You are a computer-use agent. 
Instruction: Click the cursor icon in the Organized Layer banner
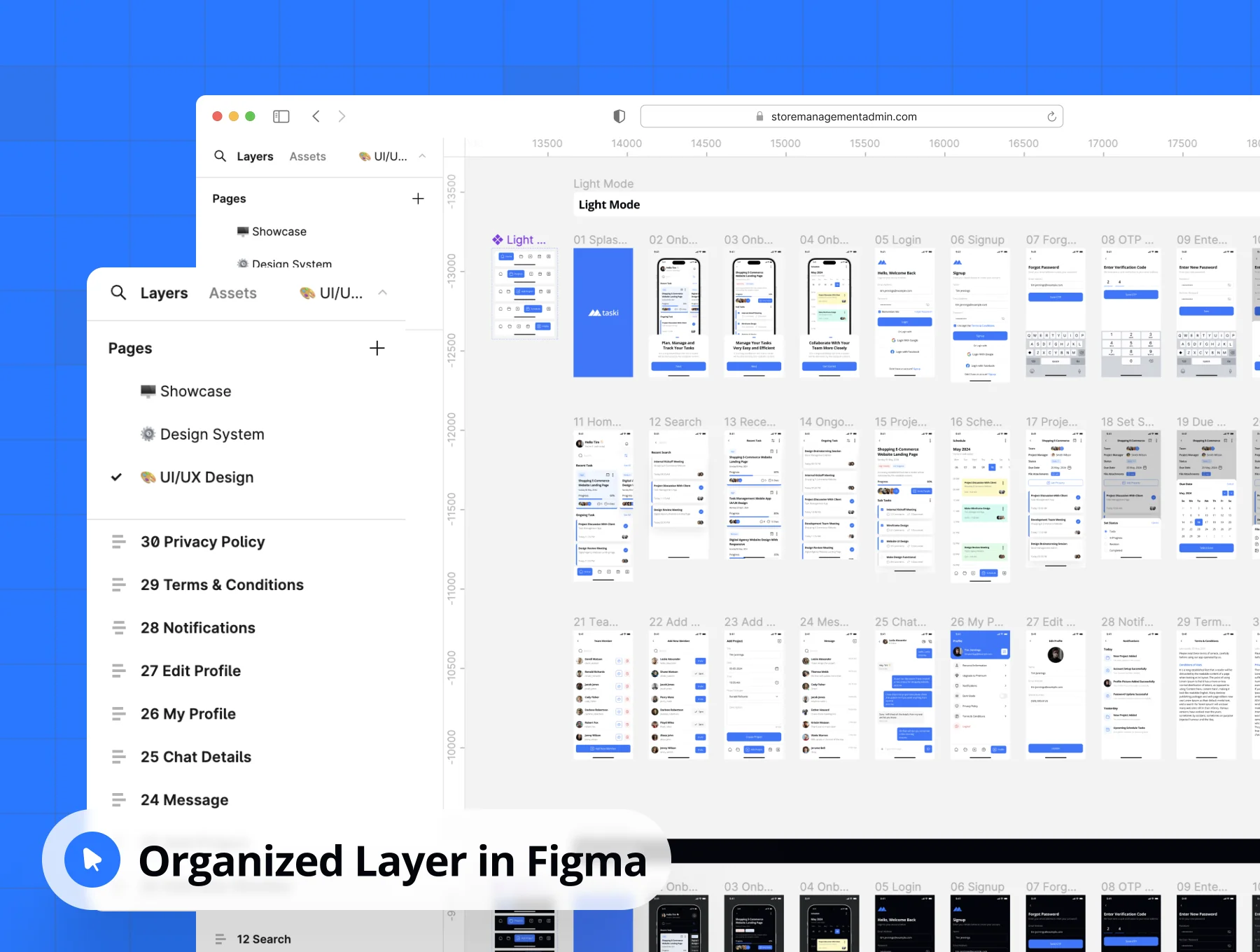click(x=92, y=860)
